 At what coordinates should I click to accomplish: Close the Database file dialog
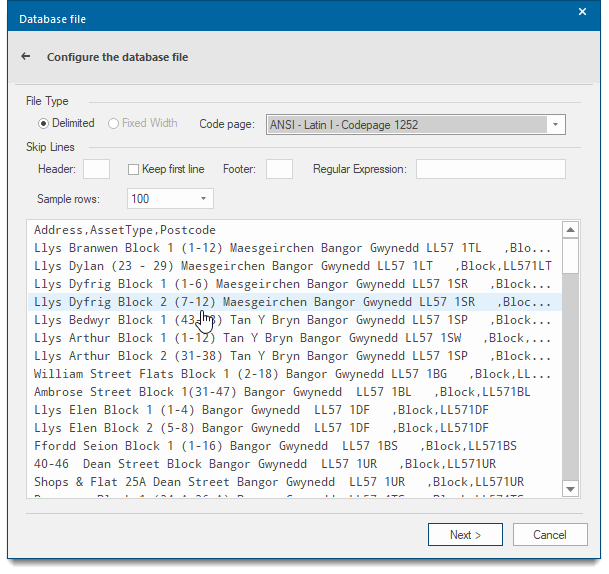(582, 12)
